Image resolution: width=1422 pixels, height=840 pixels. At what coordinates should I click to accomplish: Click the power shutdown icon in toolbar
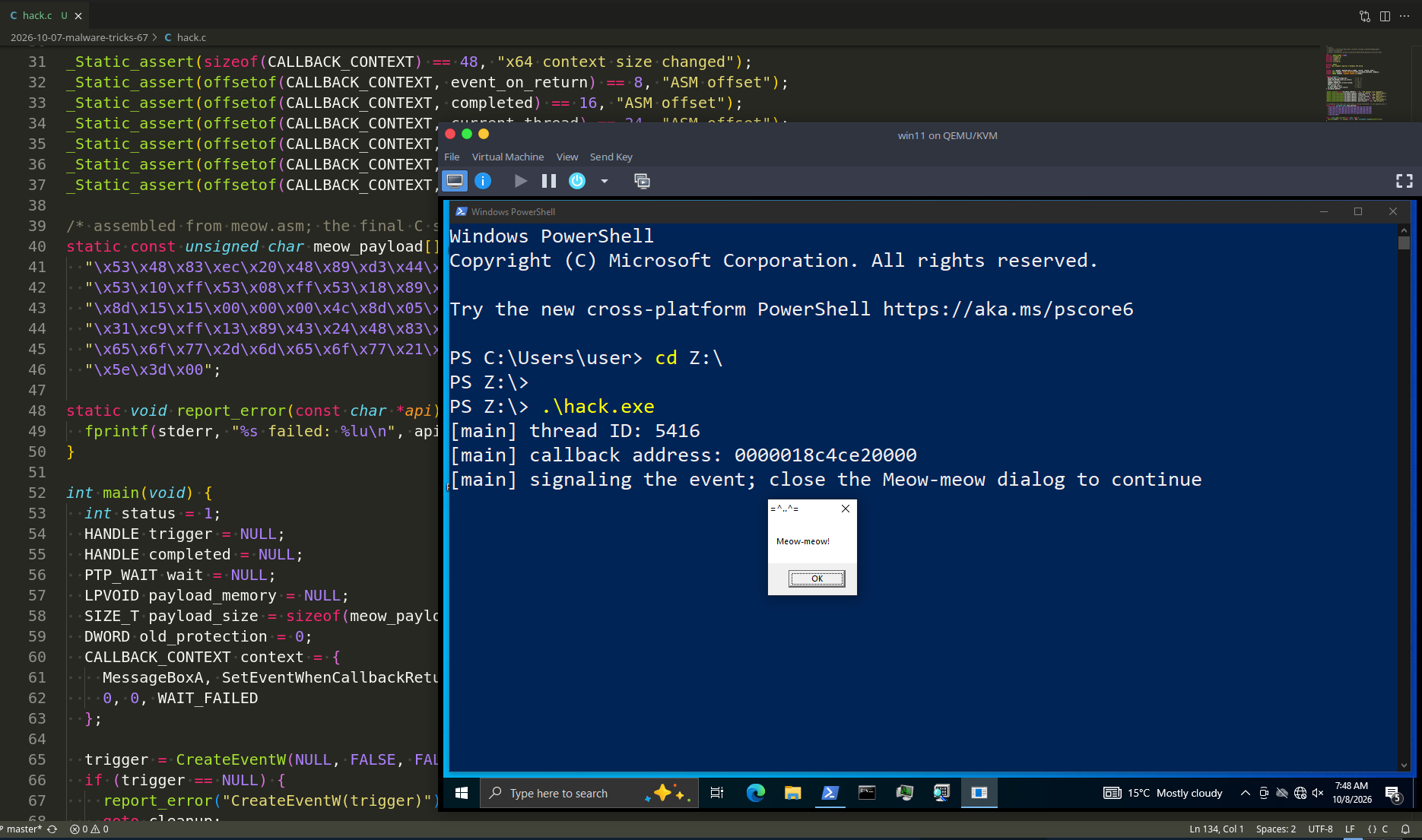(x=577, y=181)
